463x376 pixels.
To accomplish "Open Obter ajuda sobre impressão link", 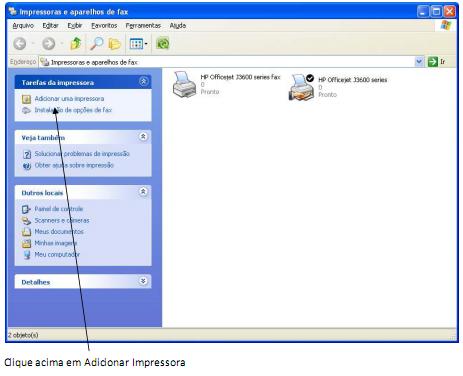I will [x=74, y=165].
